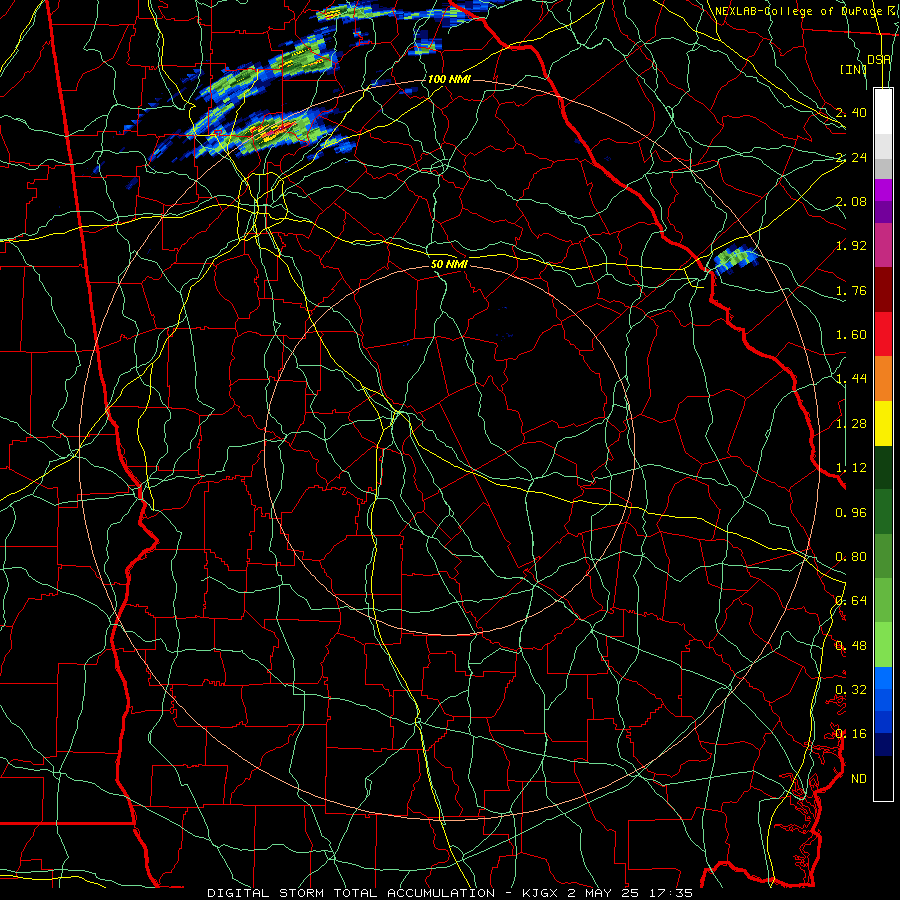The height and width of the screenshot is (900, 900).
Task: Click the 2.24 legend value
Action: pos(851,157)
